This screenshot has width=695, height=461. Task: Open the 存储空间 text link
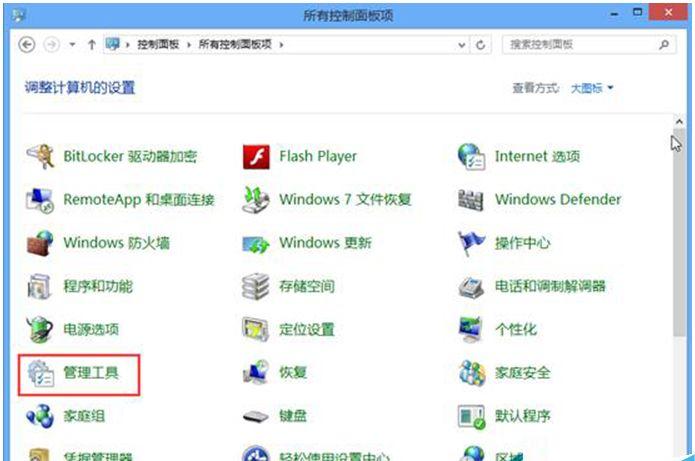pos(307,286)
